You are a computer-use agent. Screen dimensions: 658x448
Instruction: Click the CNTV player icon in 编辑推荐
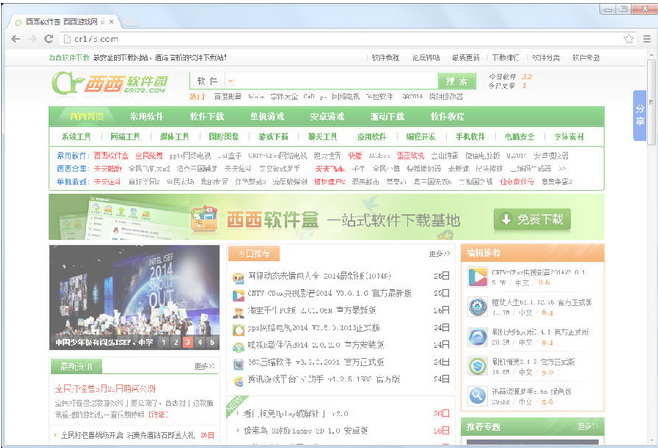(478, 277)
